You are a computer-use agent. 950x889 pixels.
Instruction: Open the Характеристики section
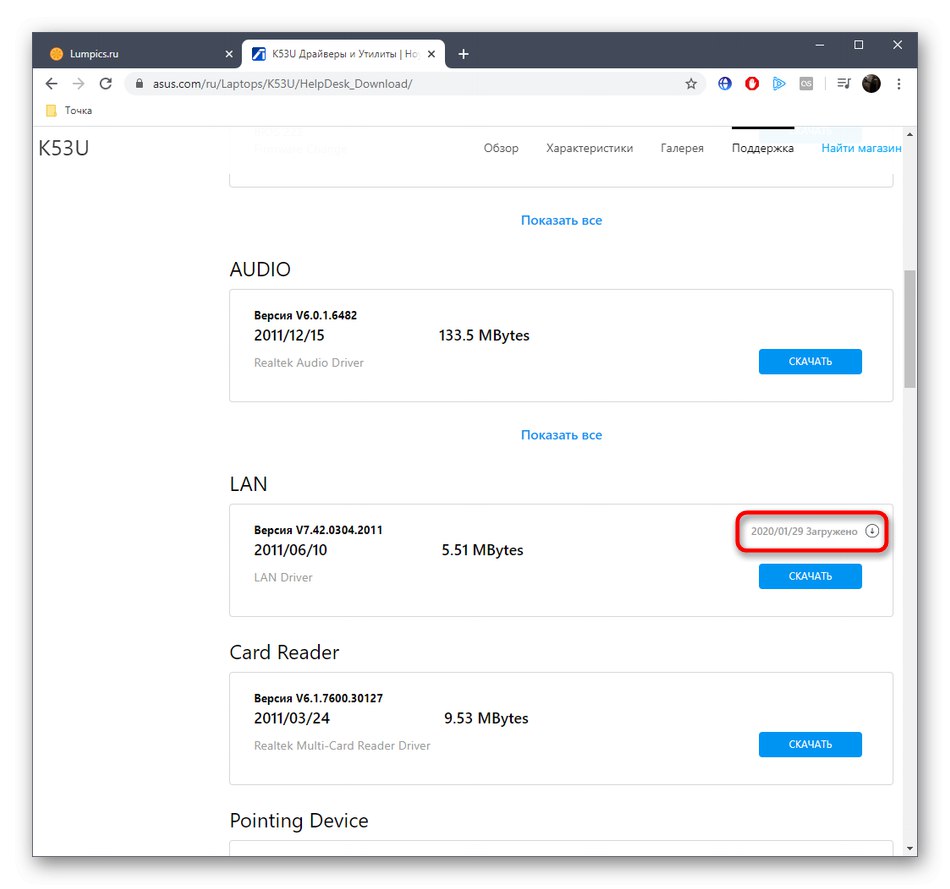[589, 148]
